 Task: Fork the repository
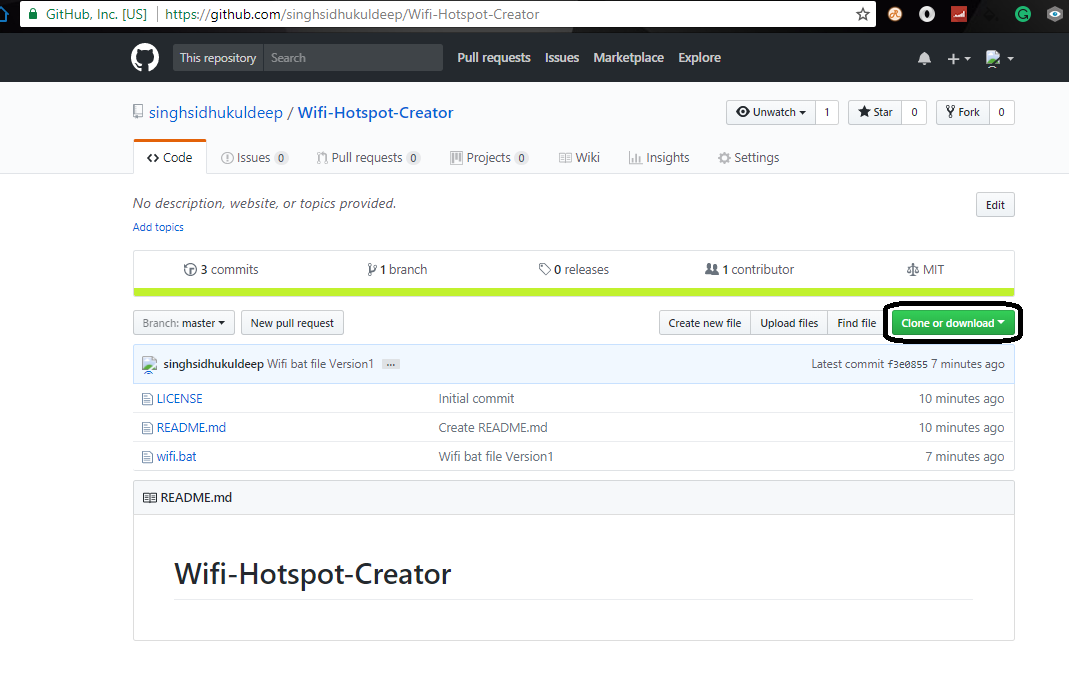(963, 113)
